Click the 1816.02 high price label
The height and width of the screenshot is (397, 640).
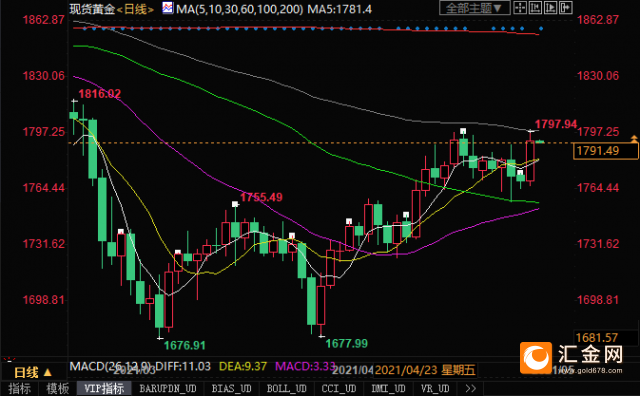pos(100,94)
